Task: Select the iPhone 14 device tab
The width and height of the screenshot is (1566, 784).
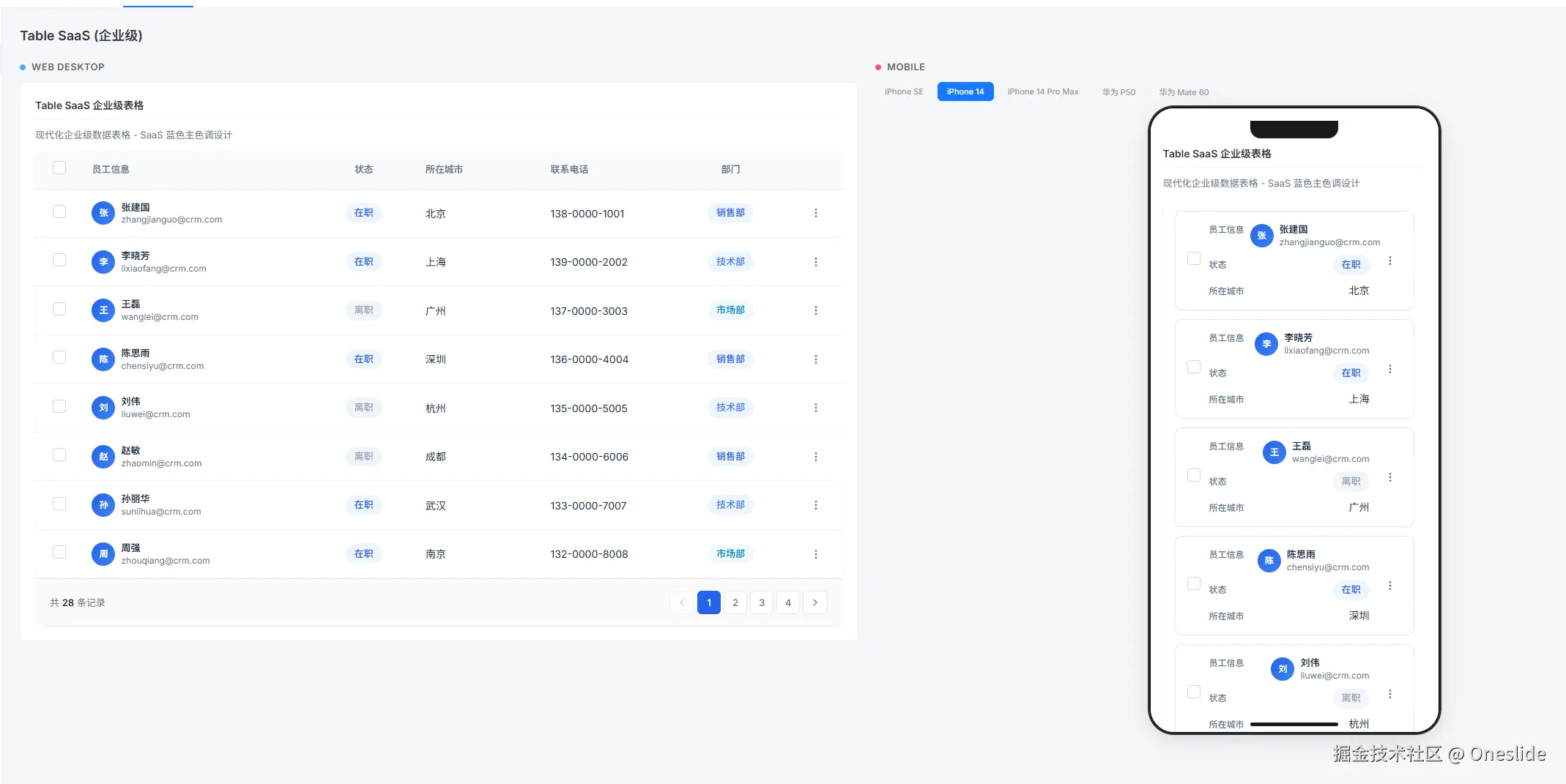Action: [965, 92]
